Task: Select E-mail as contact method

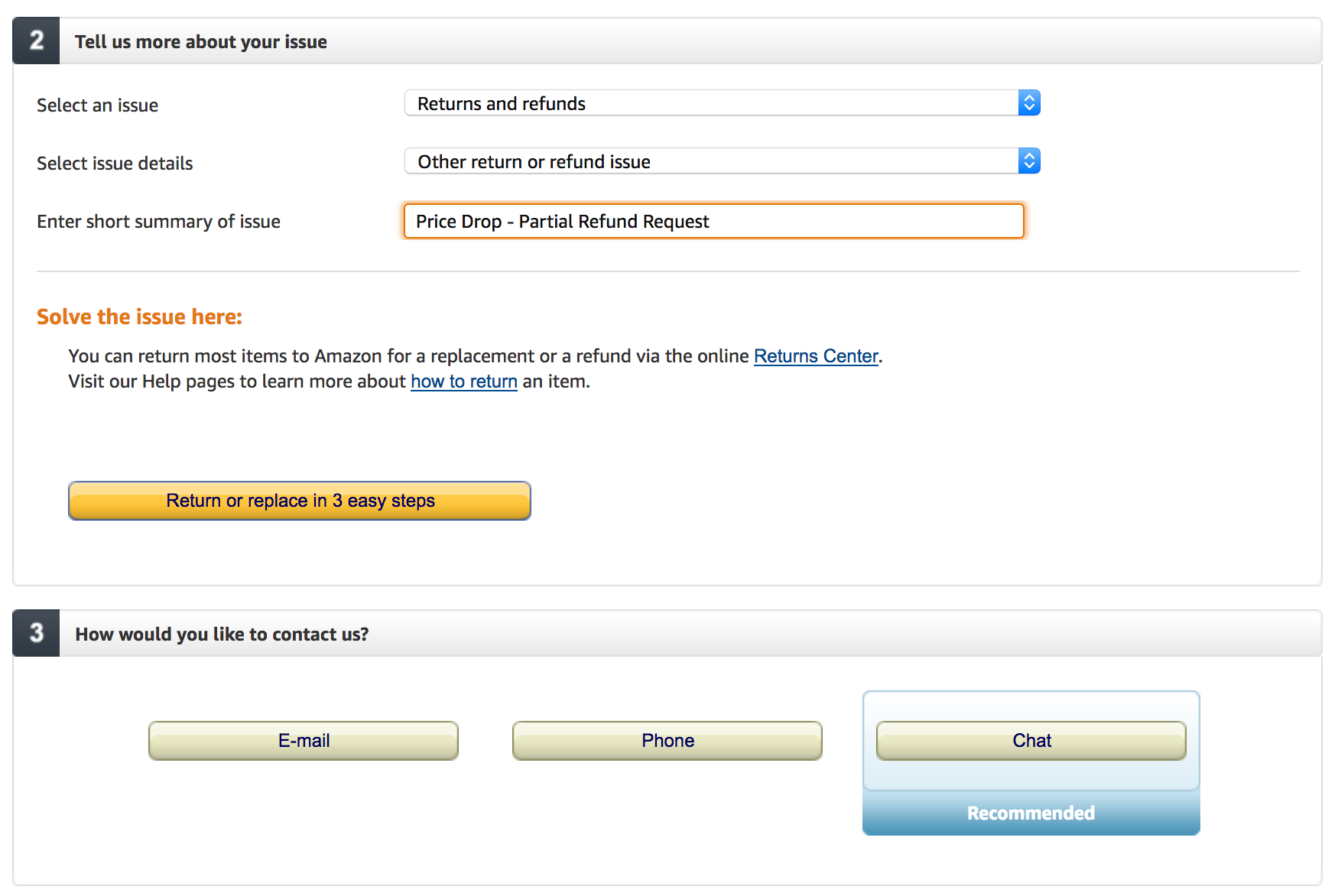Action: [x=303, y=740]
